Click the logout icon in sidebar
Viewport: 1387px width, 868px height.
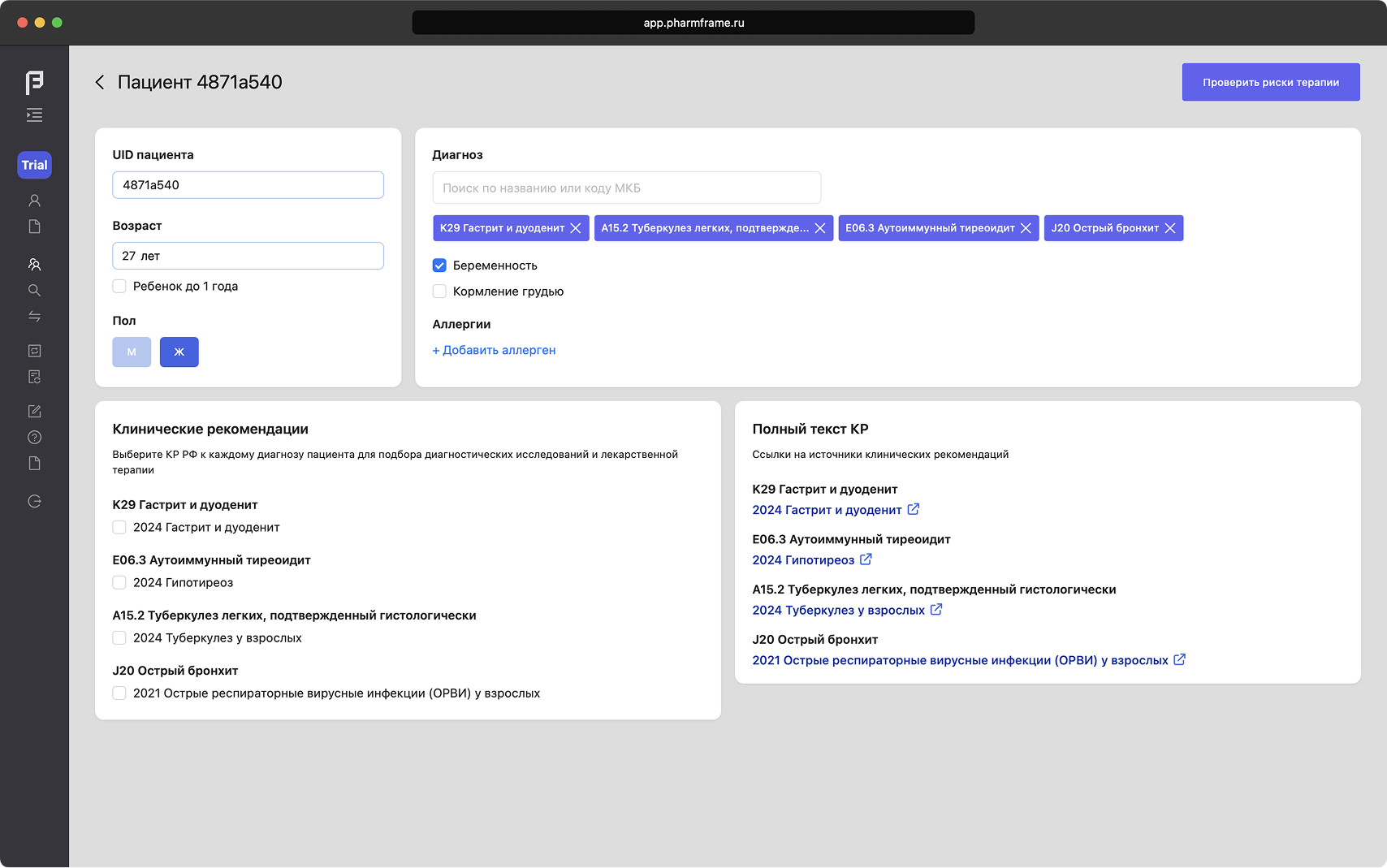(x=34, y=502)
